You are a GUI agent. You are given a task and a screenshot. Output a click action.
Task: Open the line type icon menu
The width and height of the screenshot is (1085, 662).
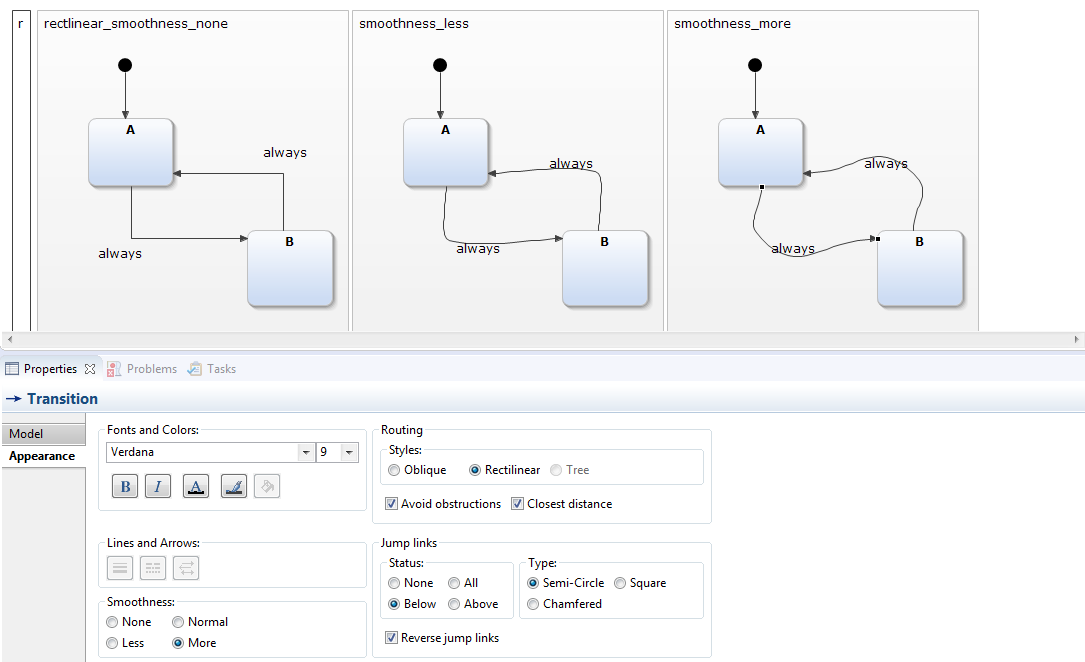152,567
